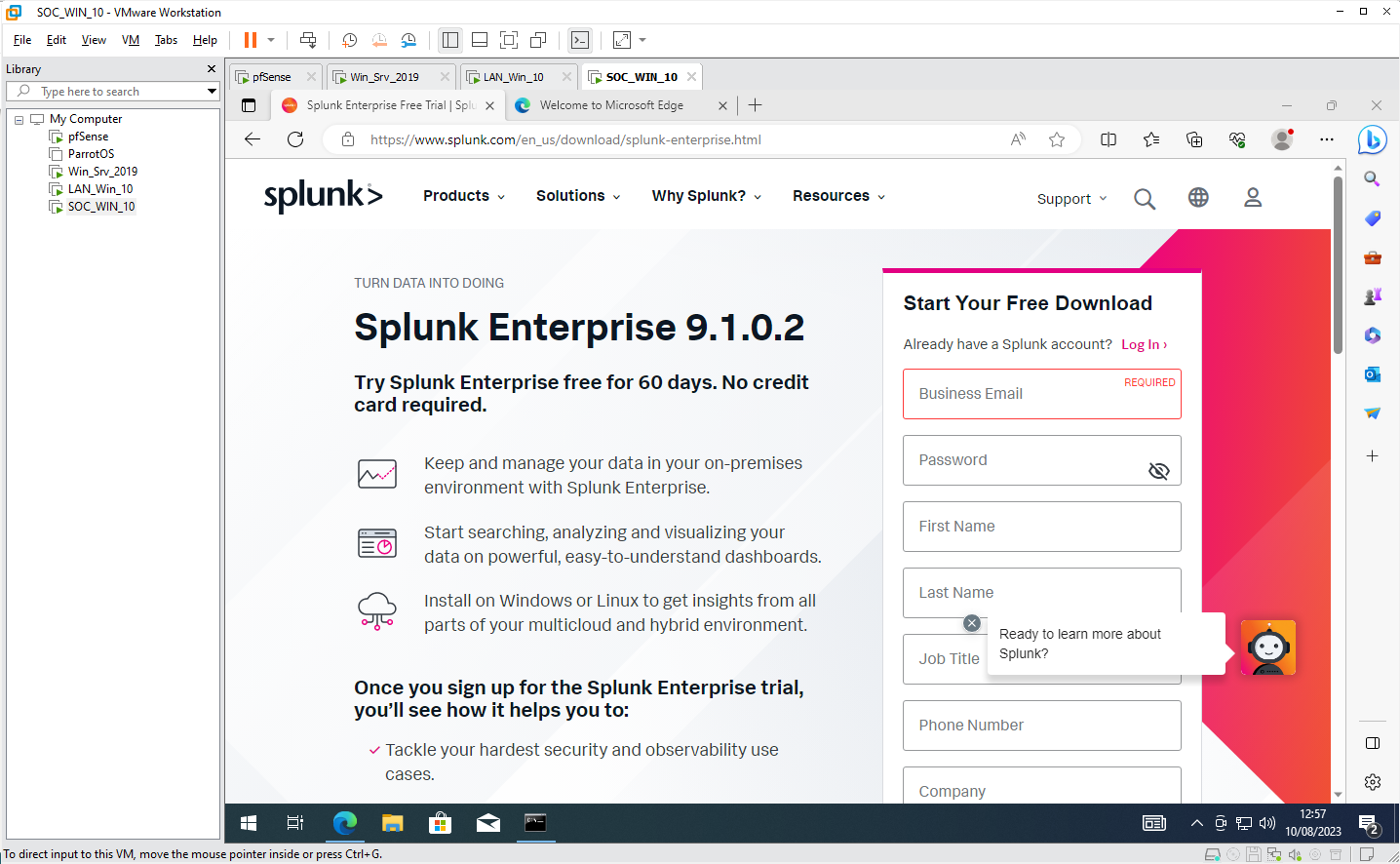Expand the Products navigation dropdown

[x=464, y=196]
